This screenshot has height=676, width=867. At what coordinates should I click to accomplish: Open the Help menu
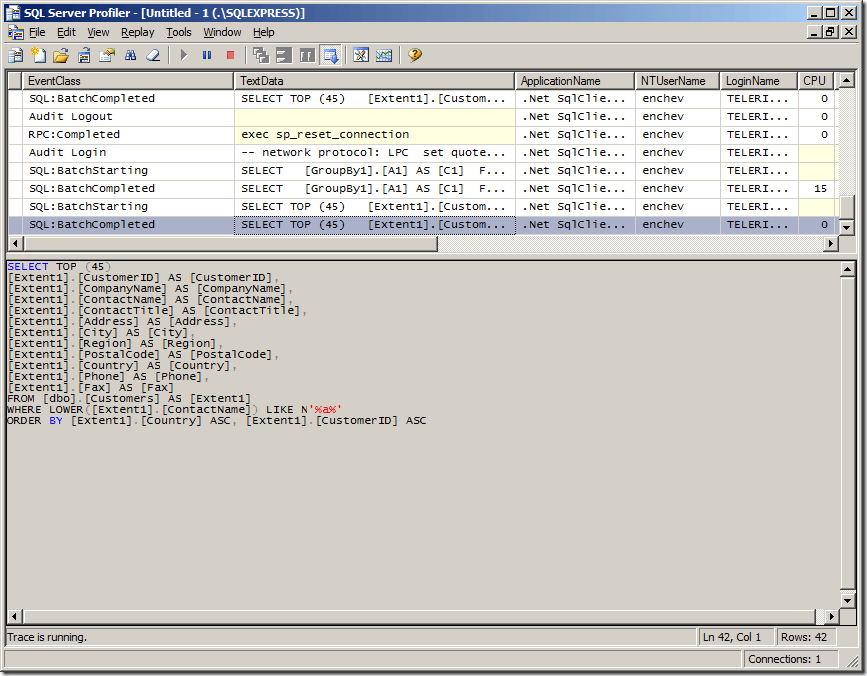pyautogui.click(x=264, y=33)
